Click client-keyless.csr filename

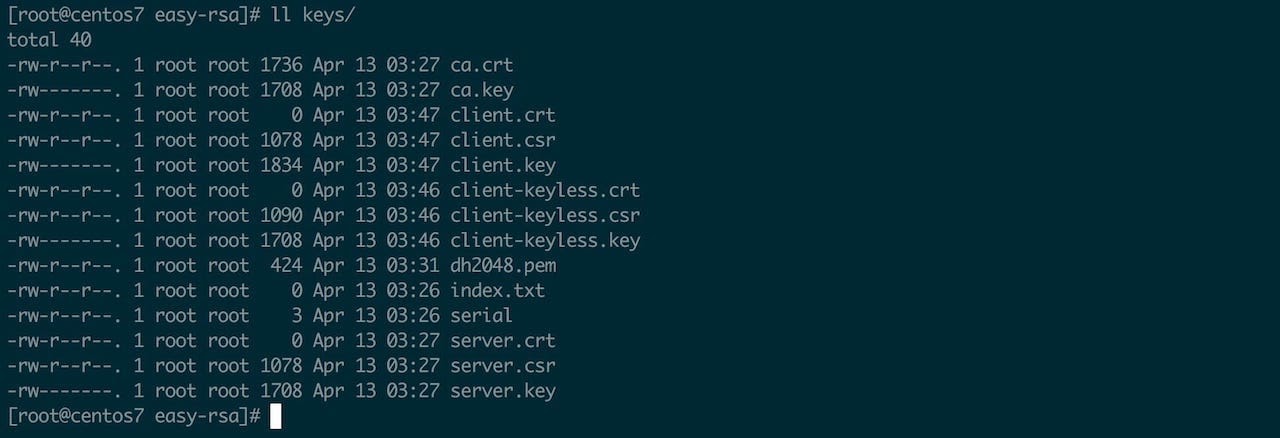pyautogui.click(x=545, y=215)
